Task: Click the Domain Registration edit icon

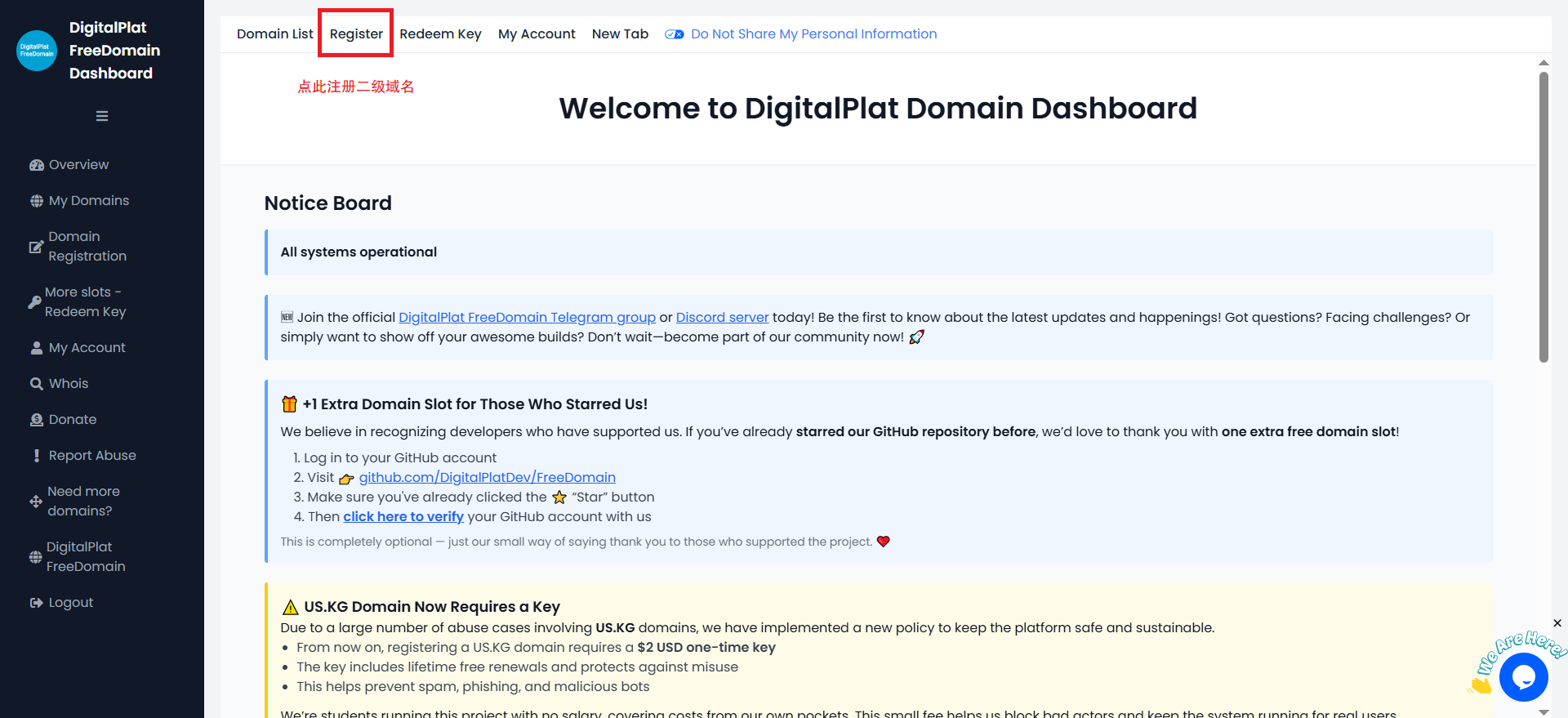Action: (36, 247)
